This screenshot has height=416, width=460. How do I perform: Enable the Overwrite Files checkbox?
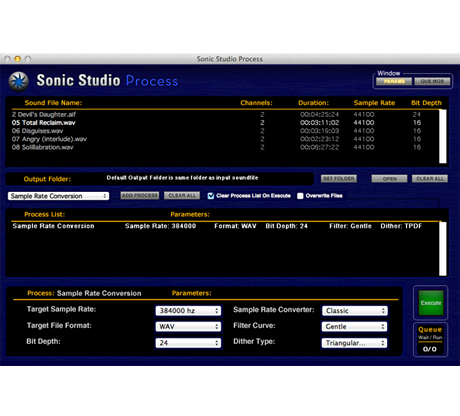point(300,196)
